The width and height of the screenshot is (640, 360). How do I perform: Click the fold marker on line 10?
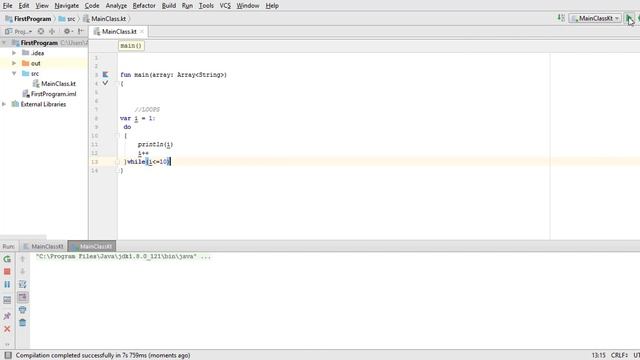click(x=117, y=136)
